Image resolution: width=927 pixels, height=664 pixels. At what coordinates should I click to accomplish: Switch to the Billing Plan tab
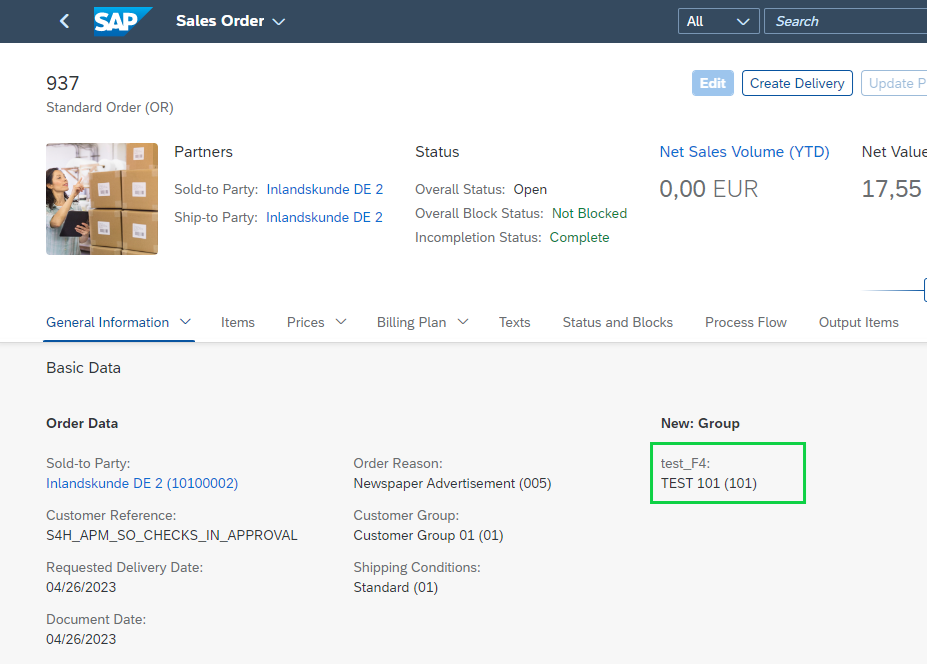(411, 322)
